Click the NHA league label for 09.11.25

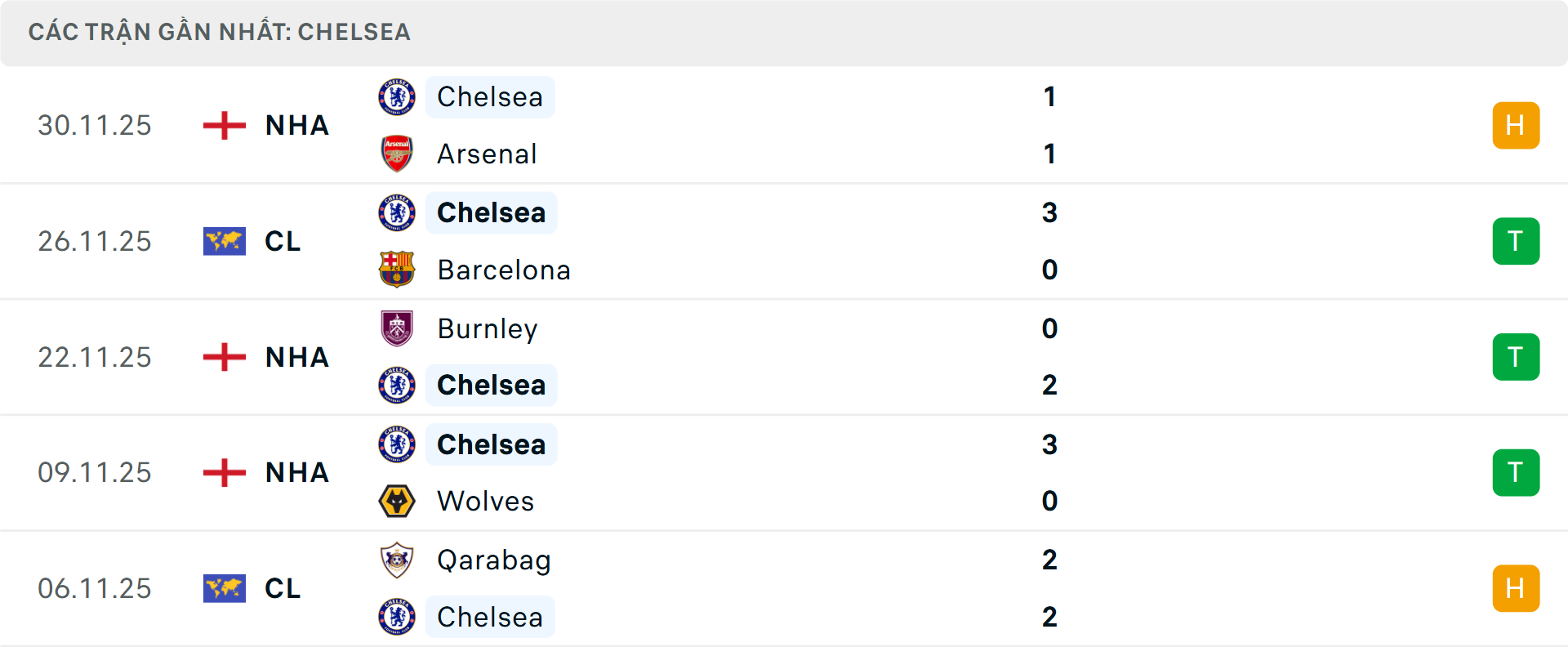[x=297, y=472]
